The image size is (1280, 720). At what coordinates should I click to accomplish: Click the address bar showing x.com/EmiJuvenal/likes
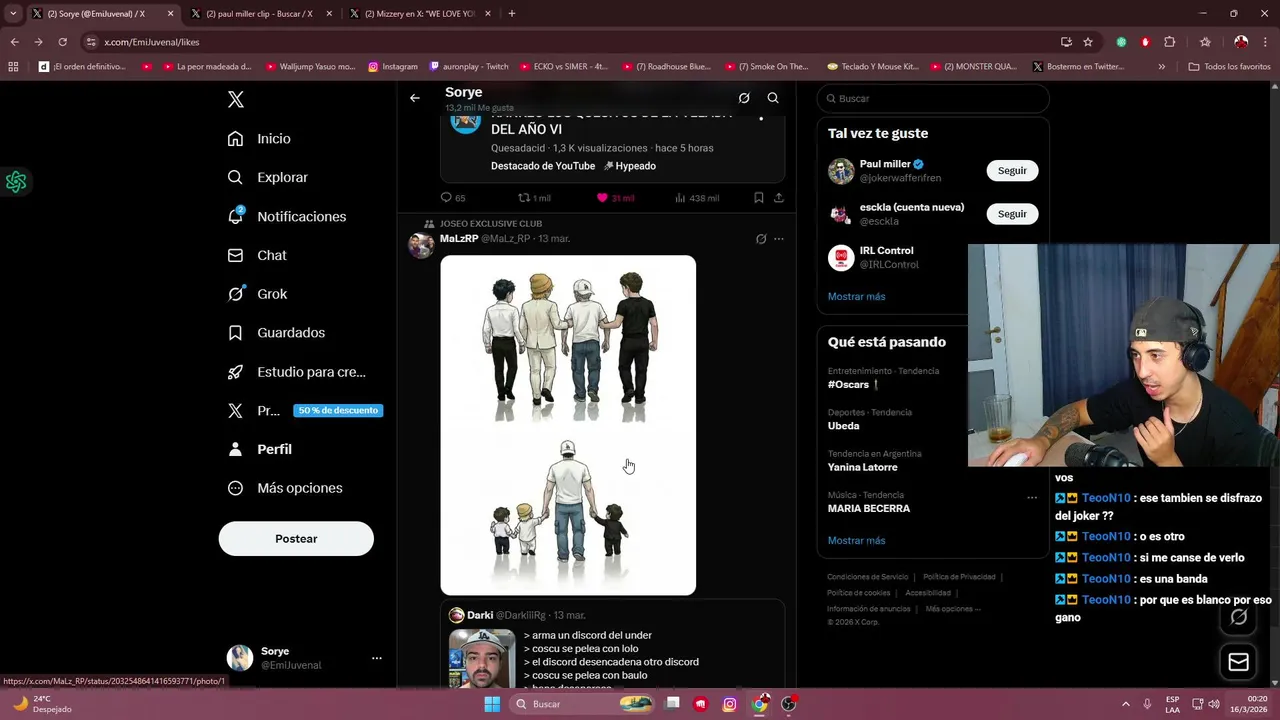click(570, 42)
